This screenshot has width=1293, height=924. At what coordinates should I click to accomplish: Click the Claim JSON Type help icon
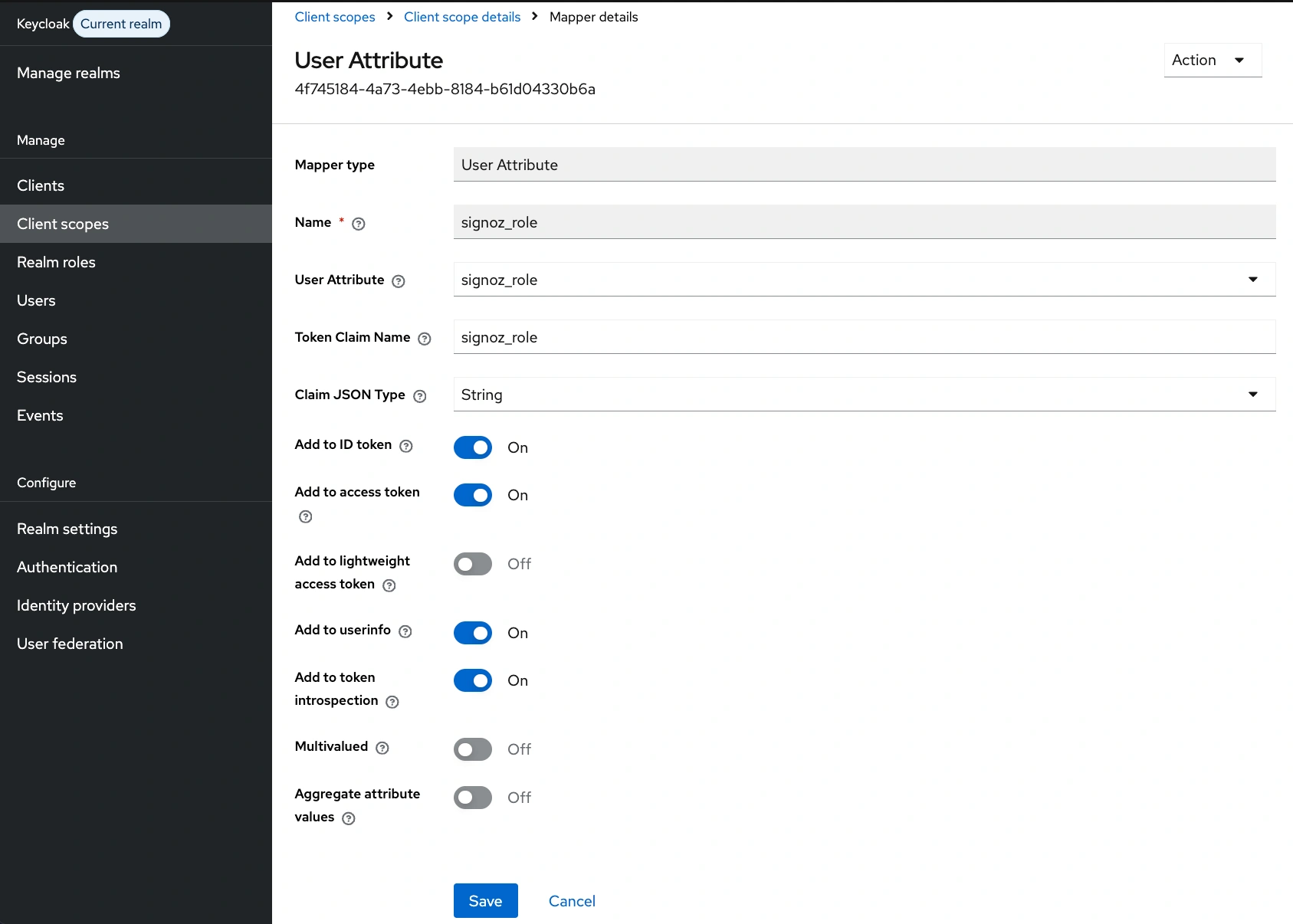pyautogui.click(x=419, y=396)
